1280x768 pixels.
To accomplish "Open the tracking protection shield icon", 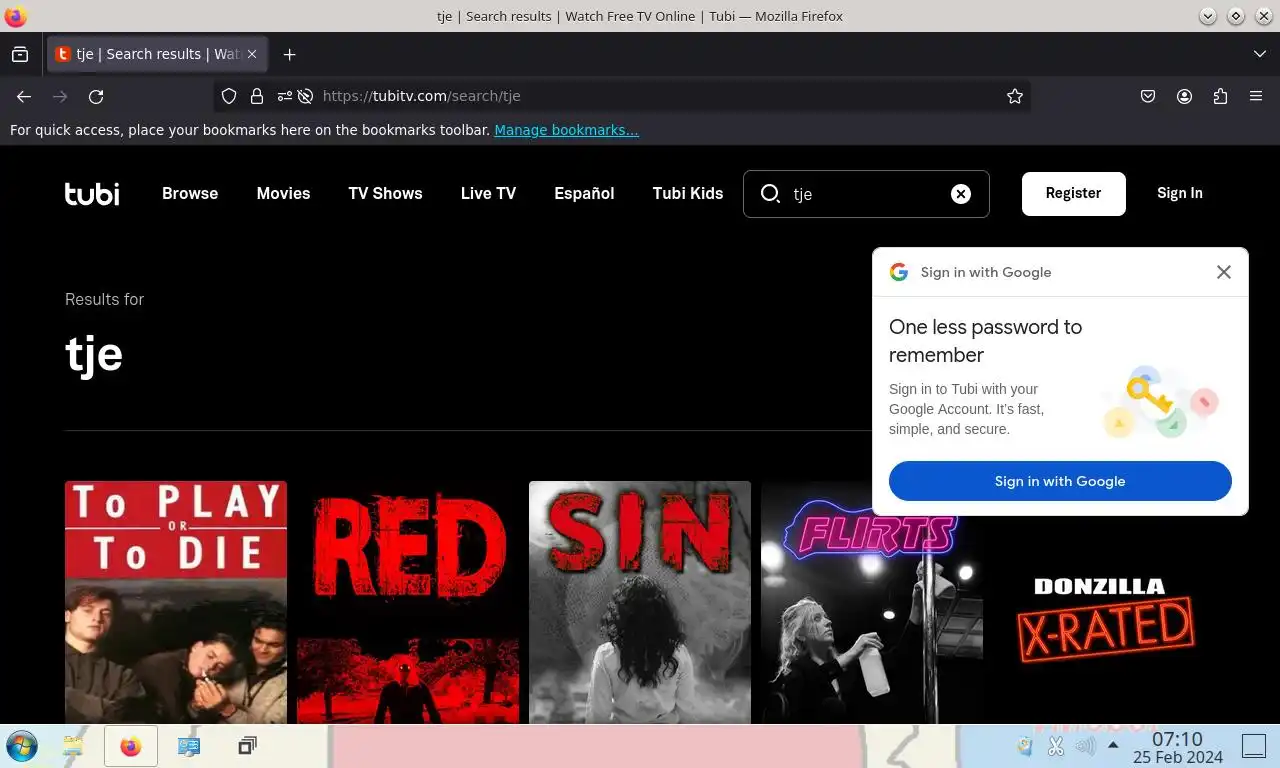I will point(229,96).
